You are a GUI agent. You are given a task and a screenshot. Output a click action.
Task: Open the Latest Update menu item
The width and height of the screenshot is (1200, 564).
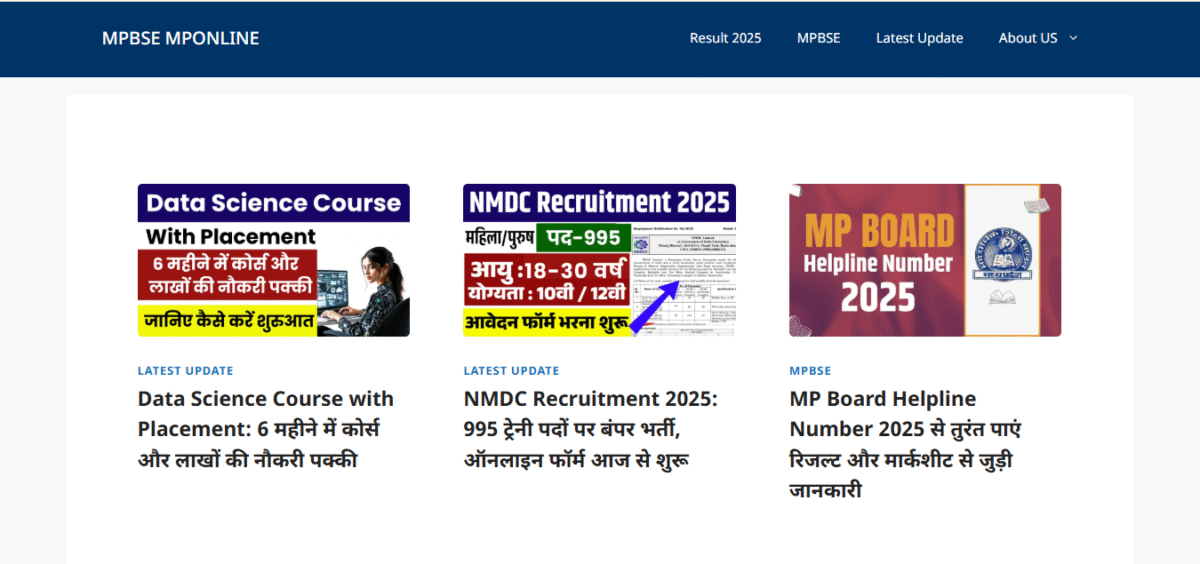(x=919, y=38)
